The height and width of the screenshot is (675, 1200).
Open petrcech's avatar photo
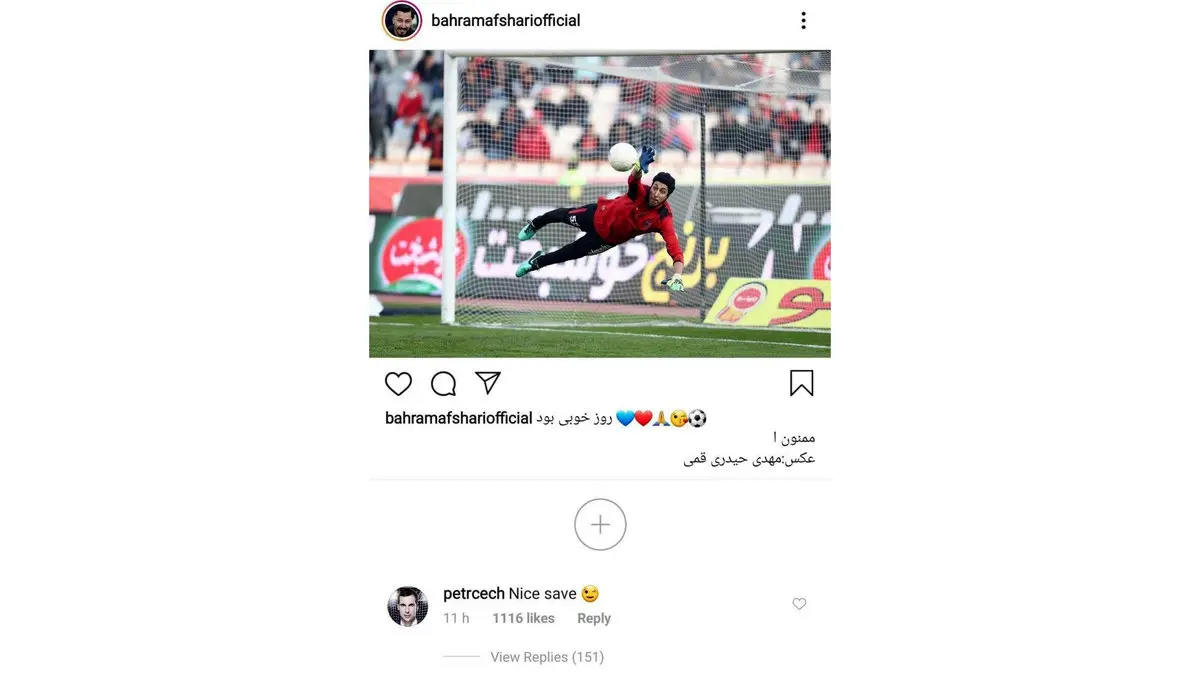408,606
